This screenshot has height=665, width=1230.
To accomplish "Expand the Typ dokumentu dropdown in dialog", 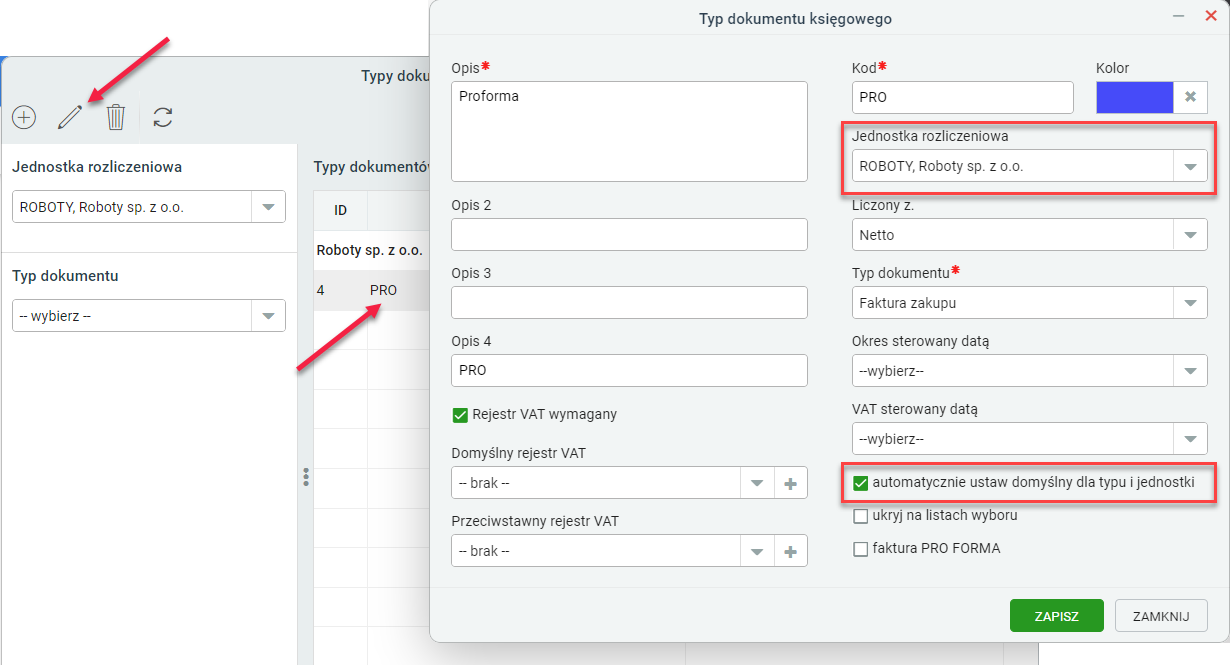I will [1190, 303].
